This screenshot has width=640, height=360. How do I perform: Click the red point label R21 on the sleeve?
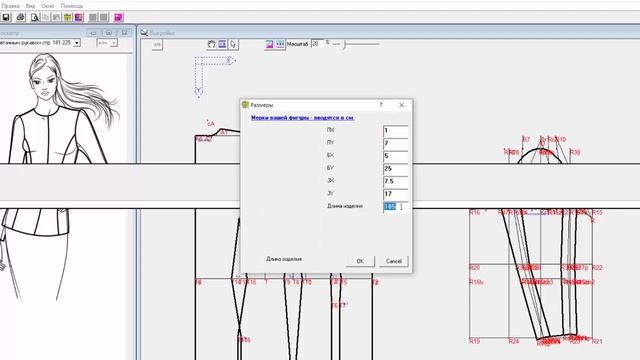[x=597, y=341]
